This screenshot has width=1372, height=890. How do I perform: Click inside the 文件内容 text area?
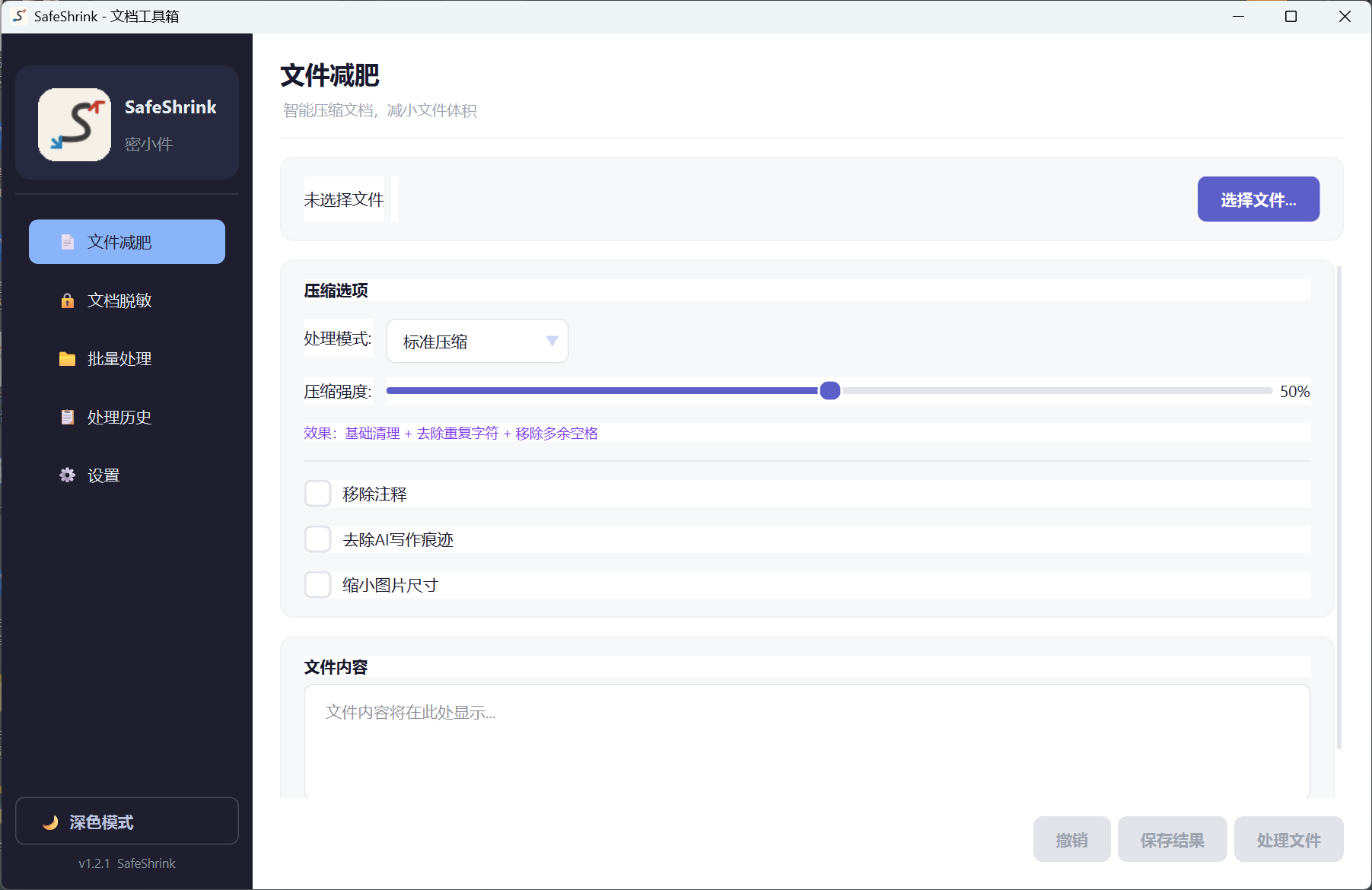pos(807,742)
